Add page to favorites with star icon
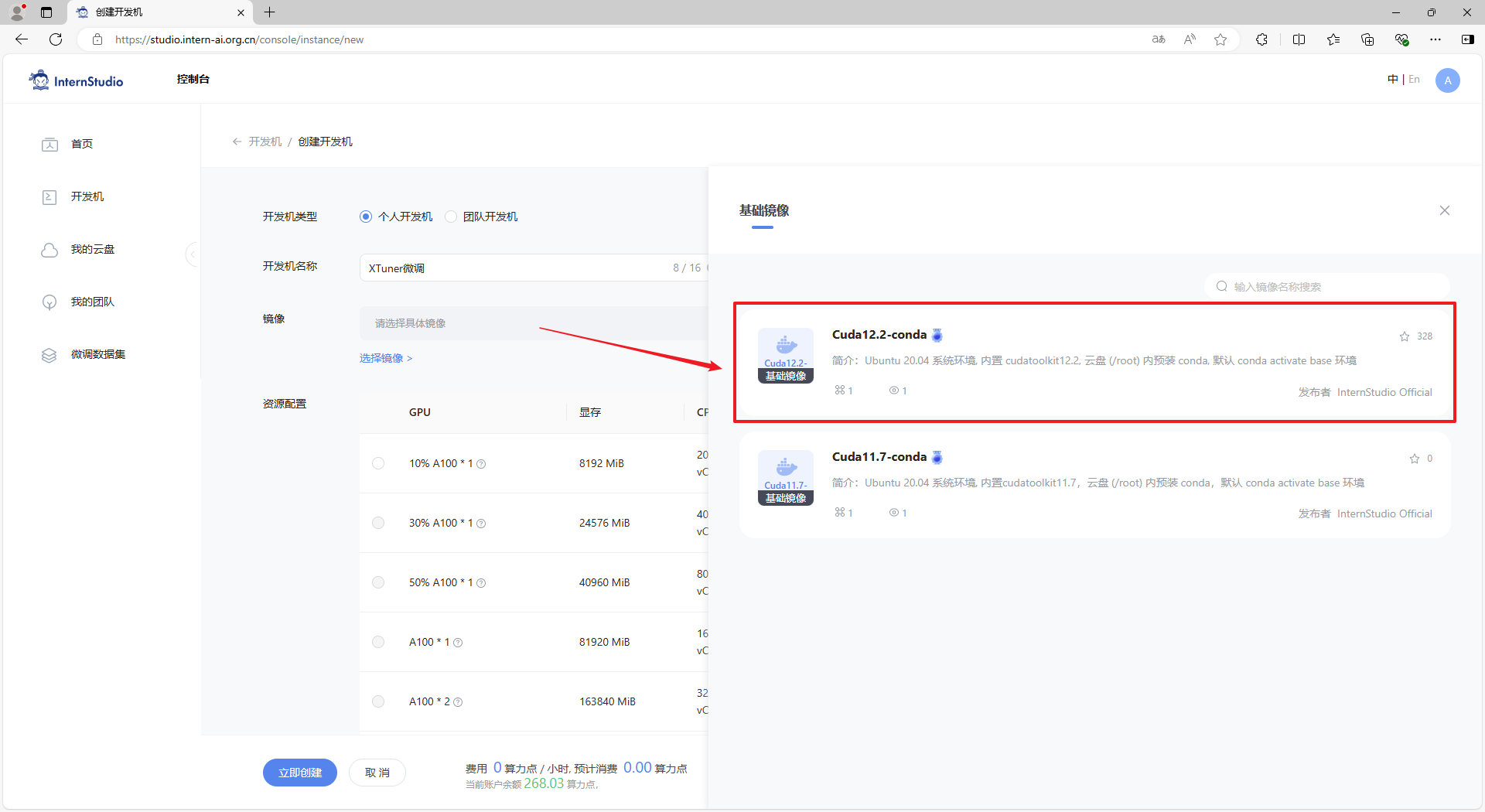1485x812 pixels. pos(1220,39)
